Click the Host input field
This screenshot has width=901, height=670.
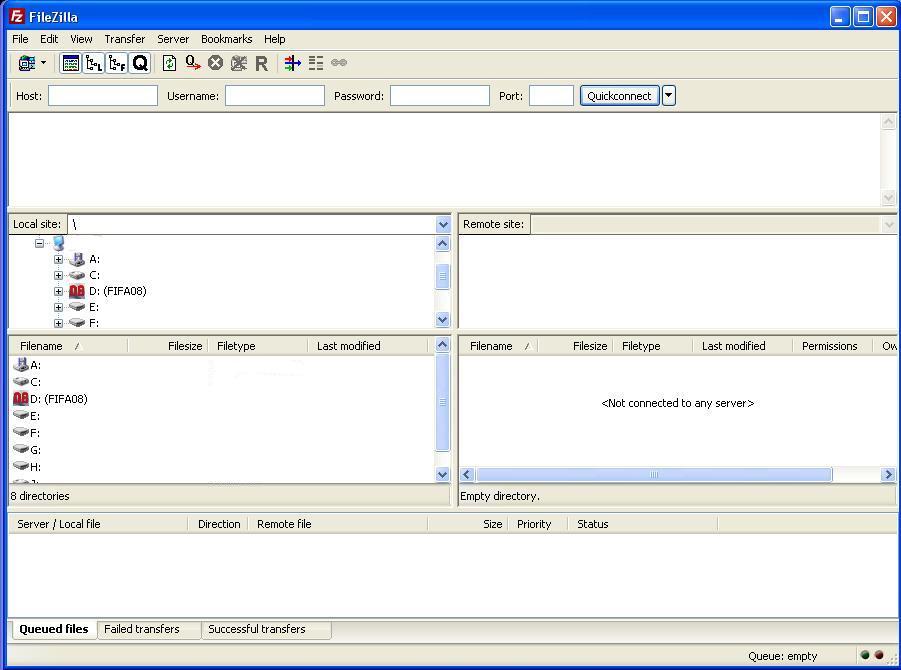click(103, 95)
